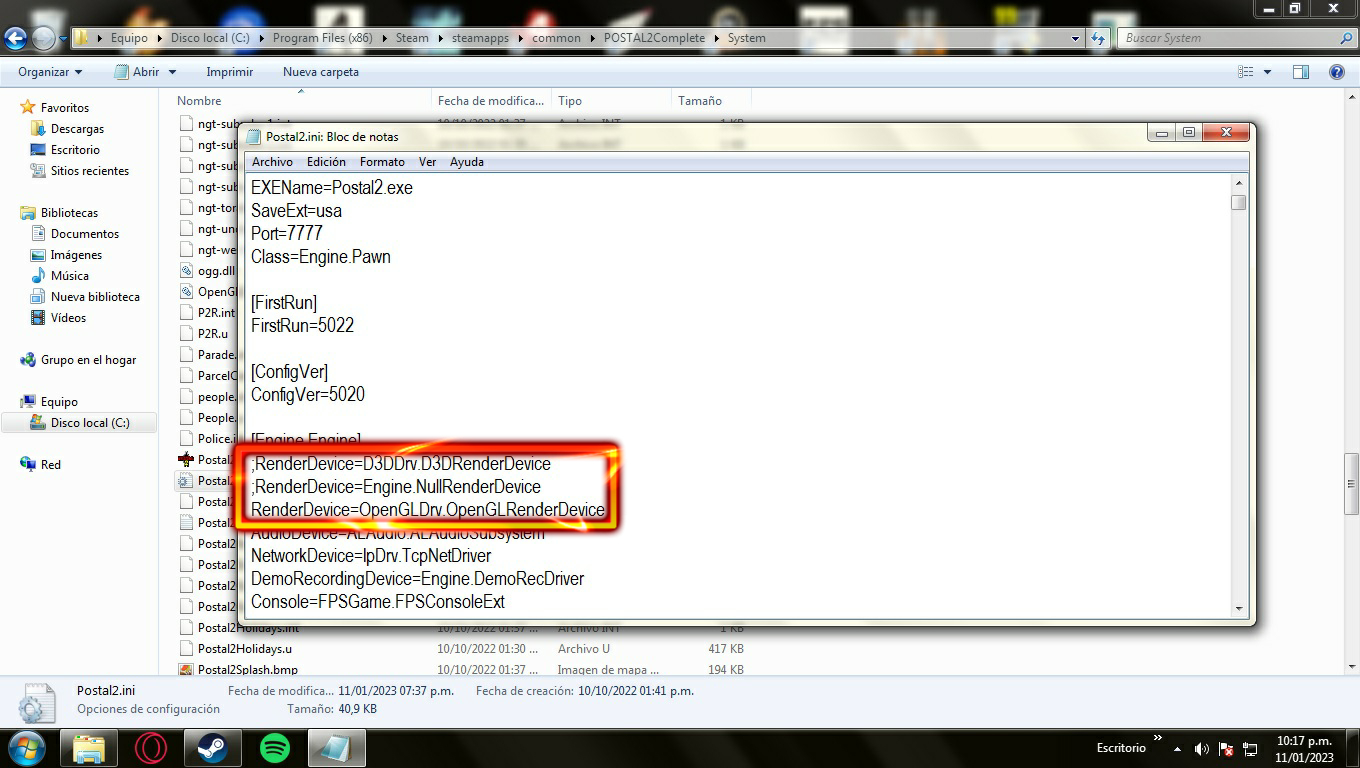Open the Descargas folder in Favoritos
This screenshot has height=768, width=1360.
(77, 129)
